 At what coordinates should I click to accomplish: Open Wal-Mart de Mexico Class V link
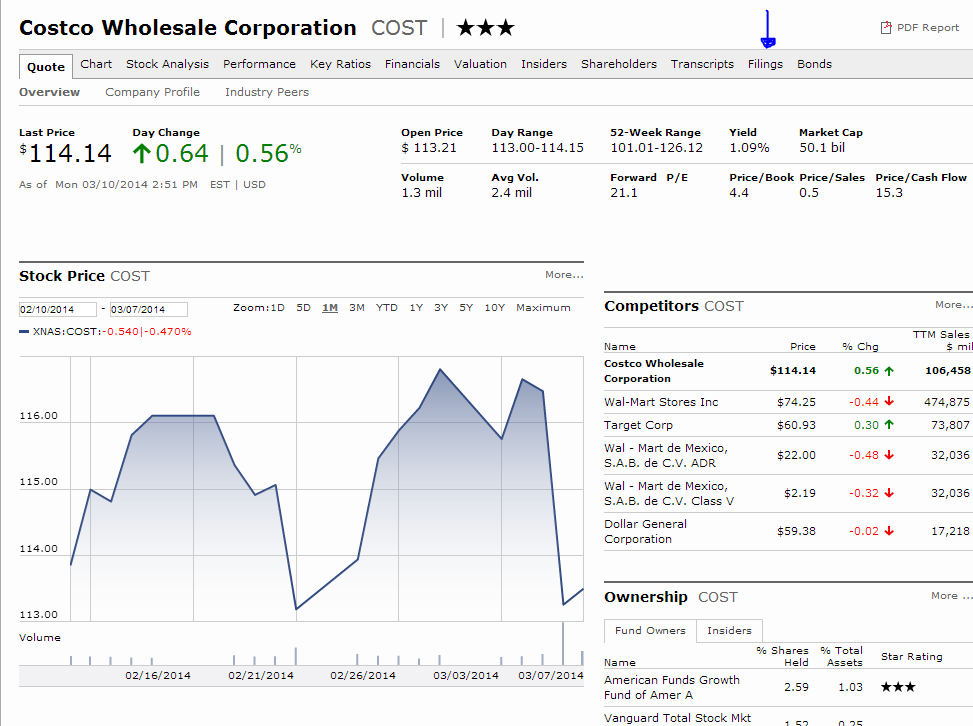pyautogui.click(x=669, y=493)
